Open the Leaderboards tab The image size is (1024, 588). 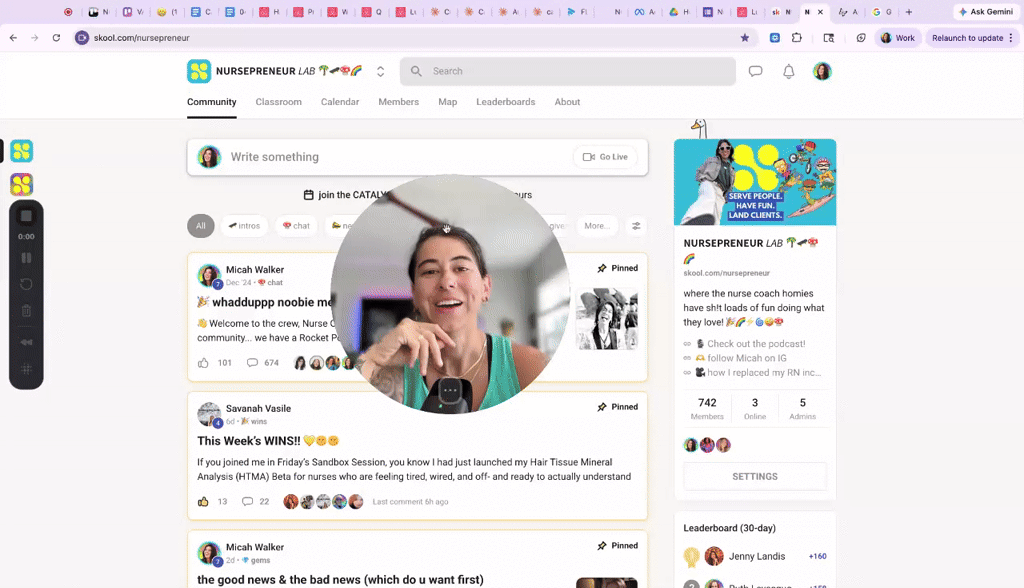tap(505, 102)
